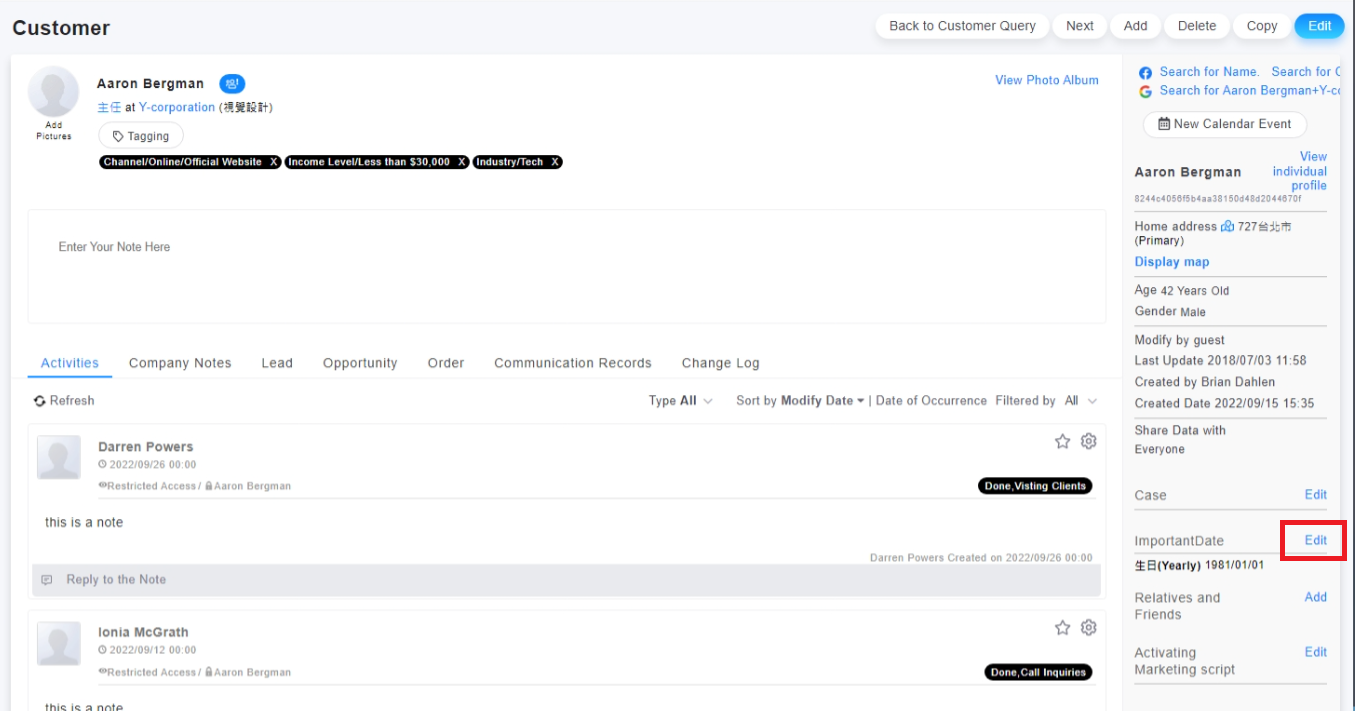Remove the Channel/Online/Official Website tag
1355x711 pixels.
[x=273, y=162]
